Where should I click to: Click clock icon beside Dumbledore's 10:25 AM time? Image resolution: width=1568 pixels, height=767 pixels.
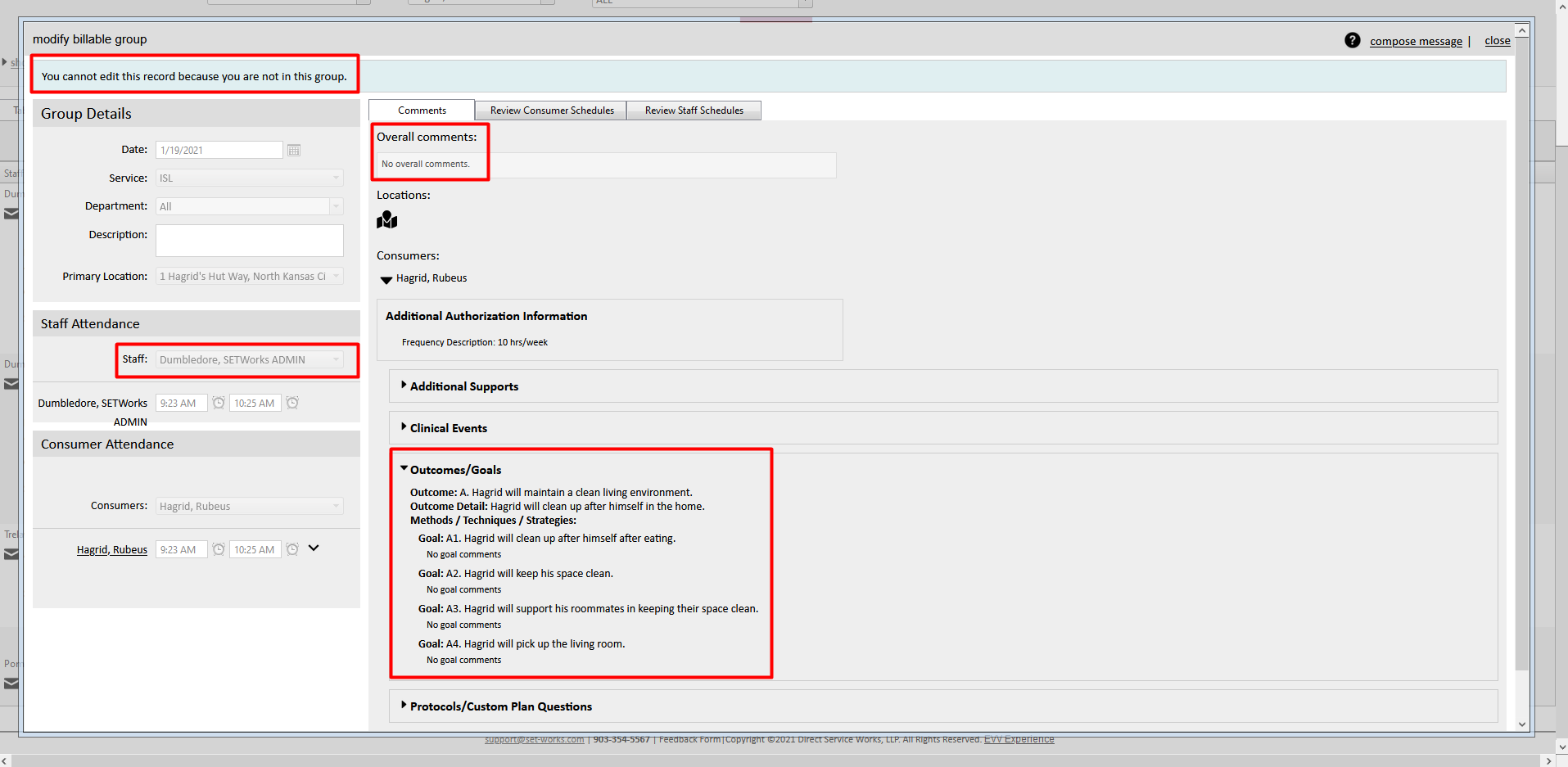click(x=292, y=403)
